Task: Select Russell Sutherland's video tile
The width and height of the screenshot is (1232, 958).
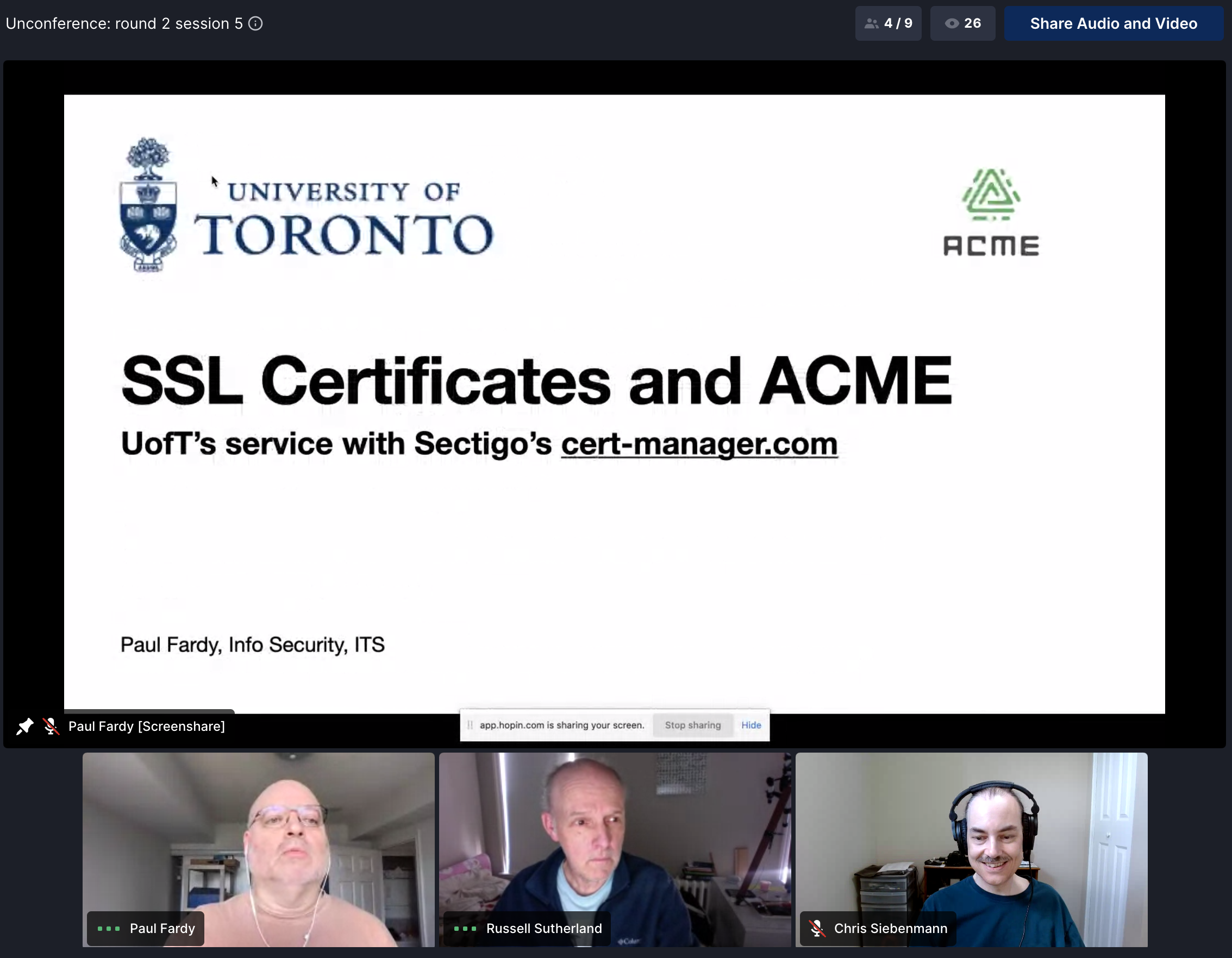Action: point(615,849)
